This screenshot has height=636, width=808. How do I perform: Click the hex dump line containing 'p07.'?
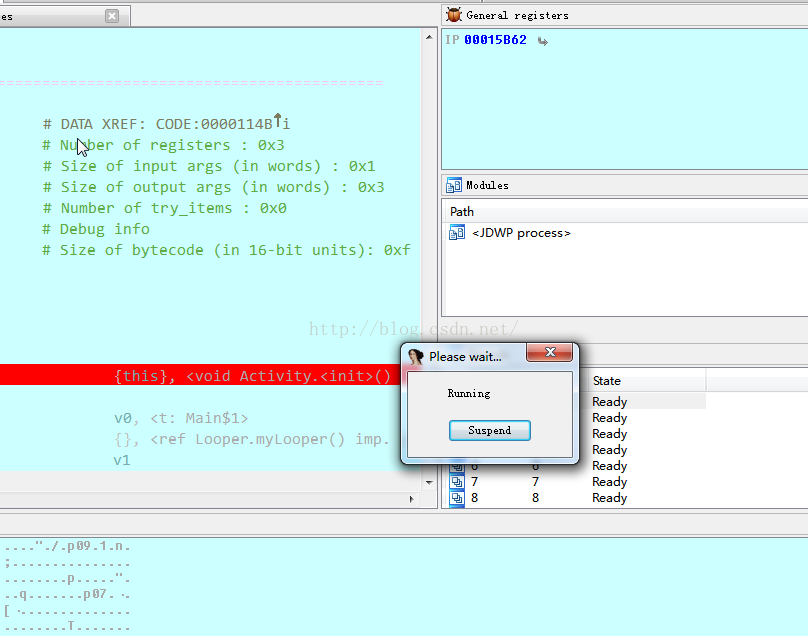[67, 595]
